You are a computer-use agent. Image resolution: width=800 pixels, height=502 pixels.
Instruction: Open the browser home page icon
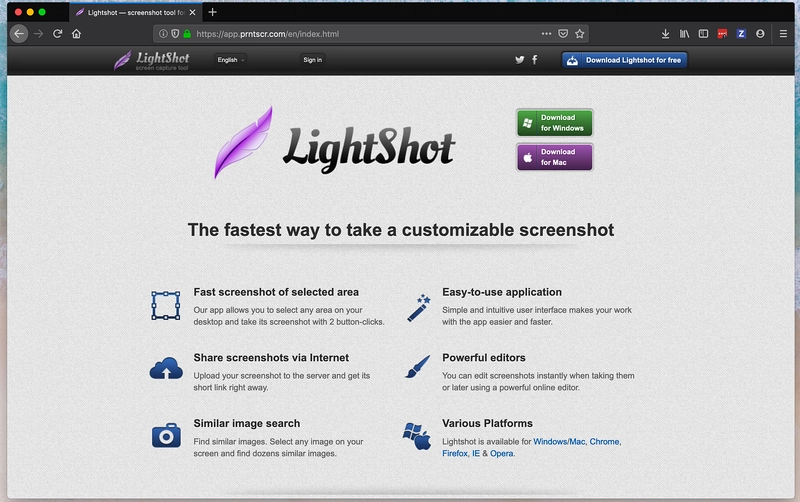point(76,34)
